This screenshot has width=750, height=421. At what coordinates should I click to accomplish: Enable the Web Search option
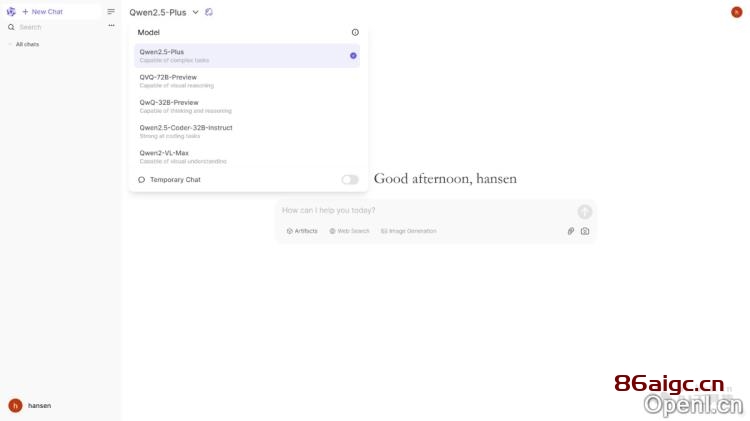tap(349, 231)
